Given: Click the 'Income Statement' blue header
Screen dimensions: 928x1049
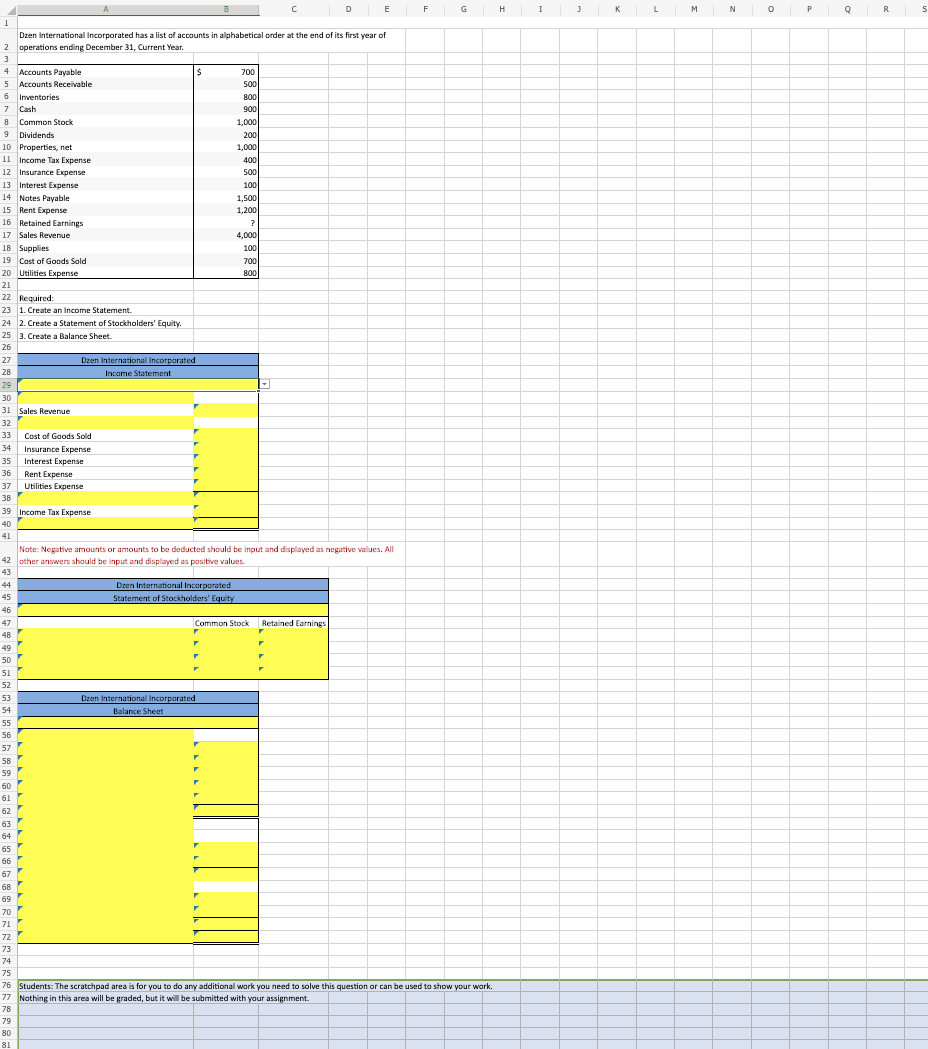Looking at the screenshot, I should [138, 373].
